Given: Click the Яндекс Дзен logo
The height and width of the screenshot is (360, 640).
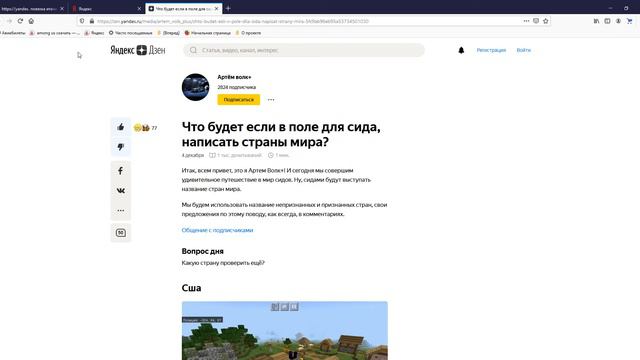Looking at the screenshot, I should click(x=138, y=50).
